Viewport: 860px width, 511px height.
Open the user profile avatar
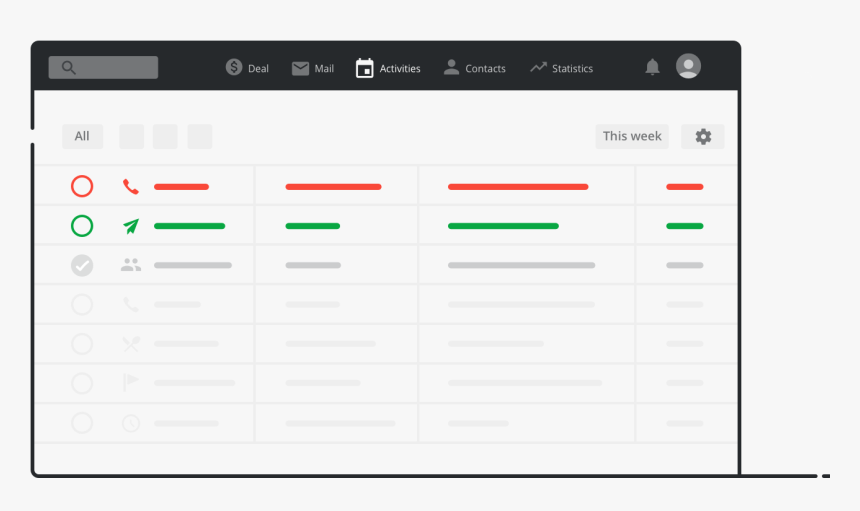coord(688,66)
